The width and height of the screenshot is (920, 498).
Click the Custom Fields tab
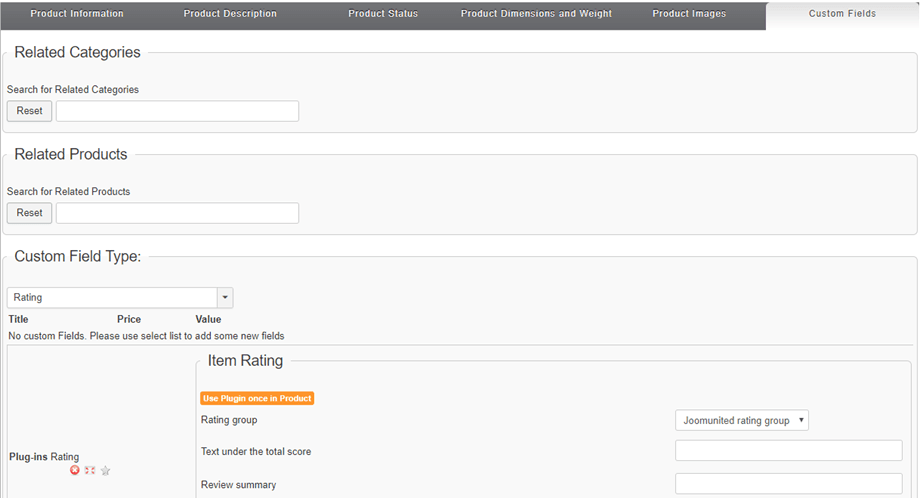point(842,14)
